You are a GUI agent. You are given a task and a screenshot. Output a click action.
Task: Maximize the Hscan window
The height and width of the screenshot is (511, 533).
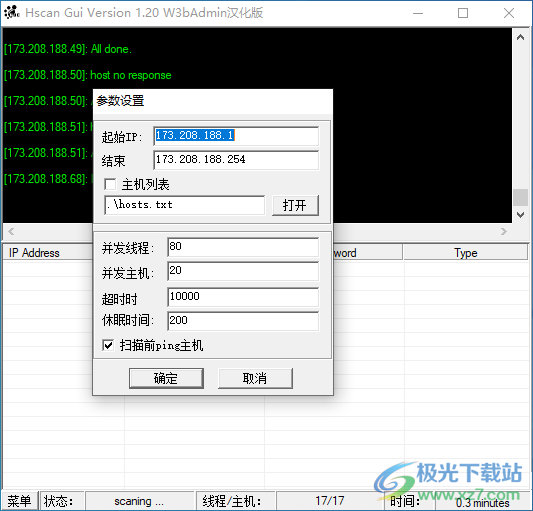click(x=463, y=13)
